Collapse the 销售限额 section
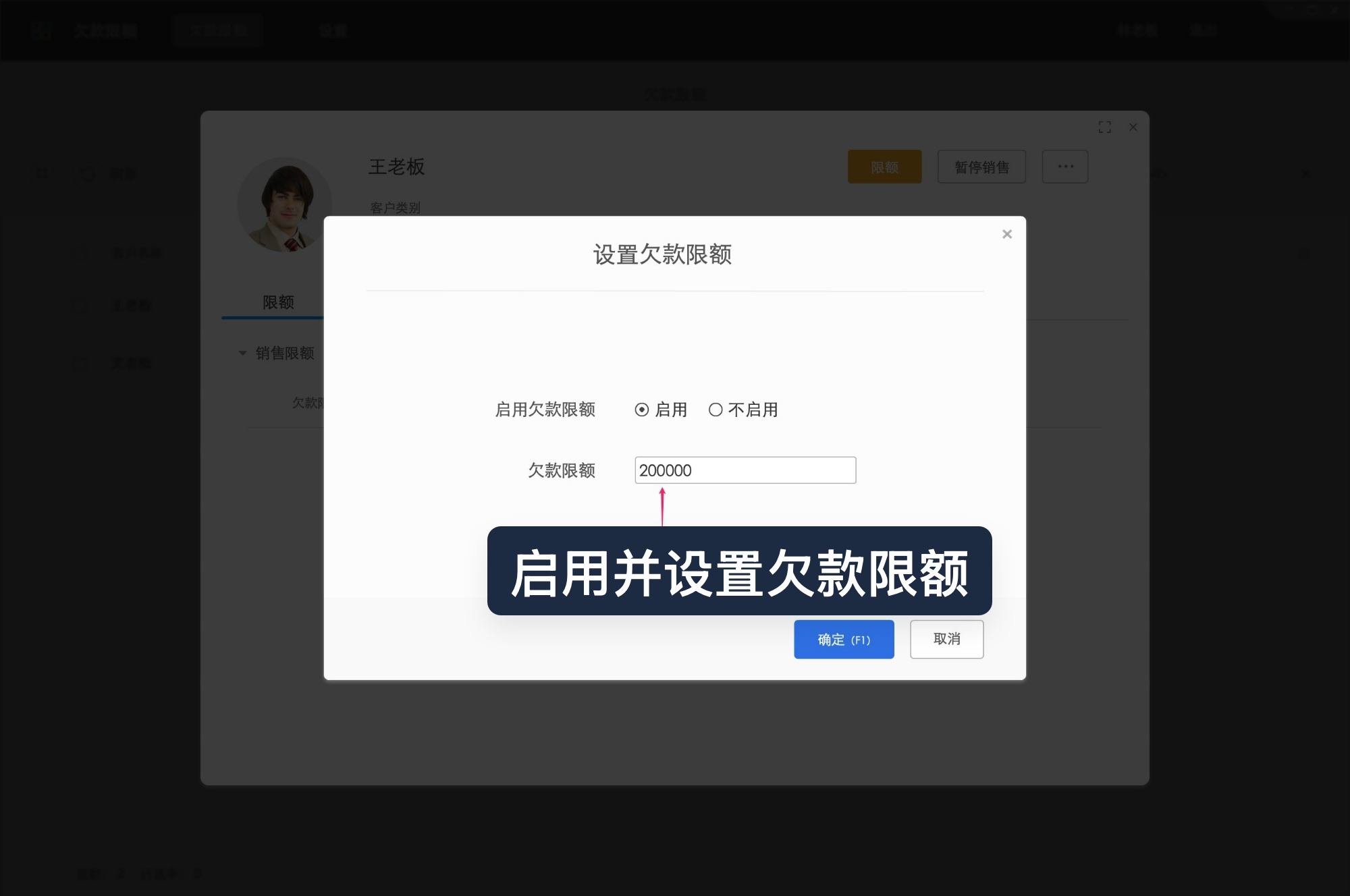This screenshot has height=896, width=1350. (242, 353)
